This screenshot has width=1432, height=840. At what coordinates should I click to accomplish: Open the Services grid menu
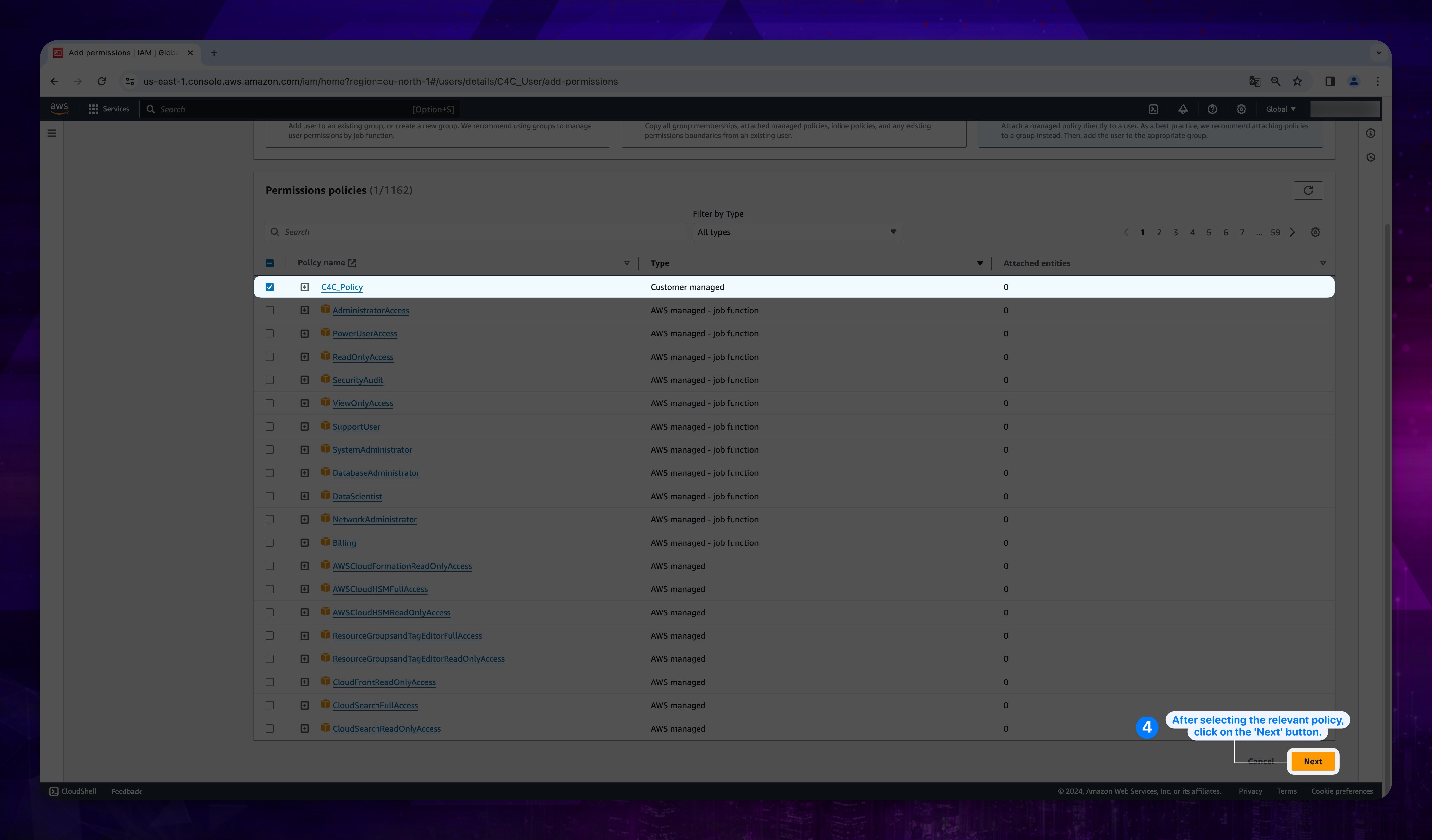click(x=109, y=109)
